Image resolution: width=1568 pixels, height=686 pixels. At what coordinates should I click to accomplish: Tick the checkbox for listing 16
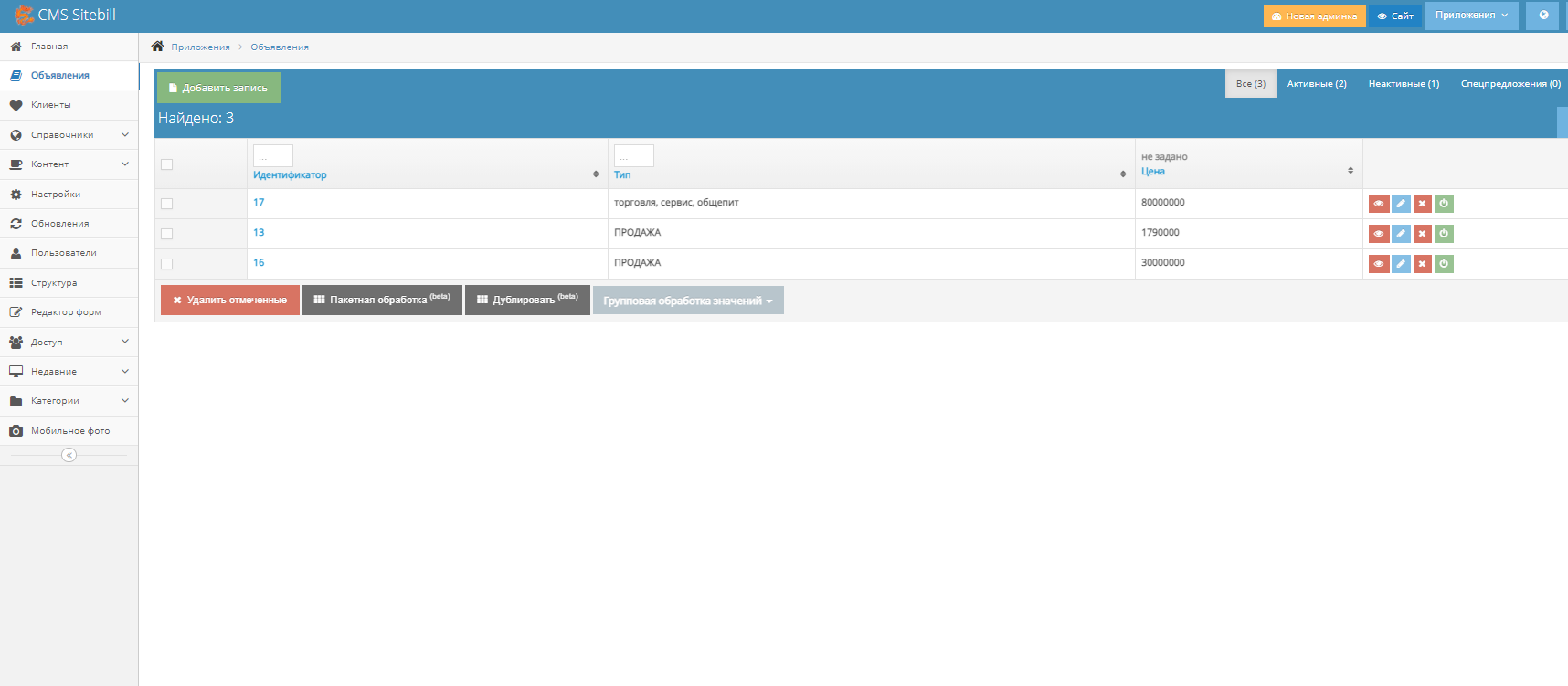pyautogui.click(x=166, y=264)
